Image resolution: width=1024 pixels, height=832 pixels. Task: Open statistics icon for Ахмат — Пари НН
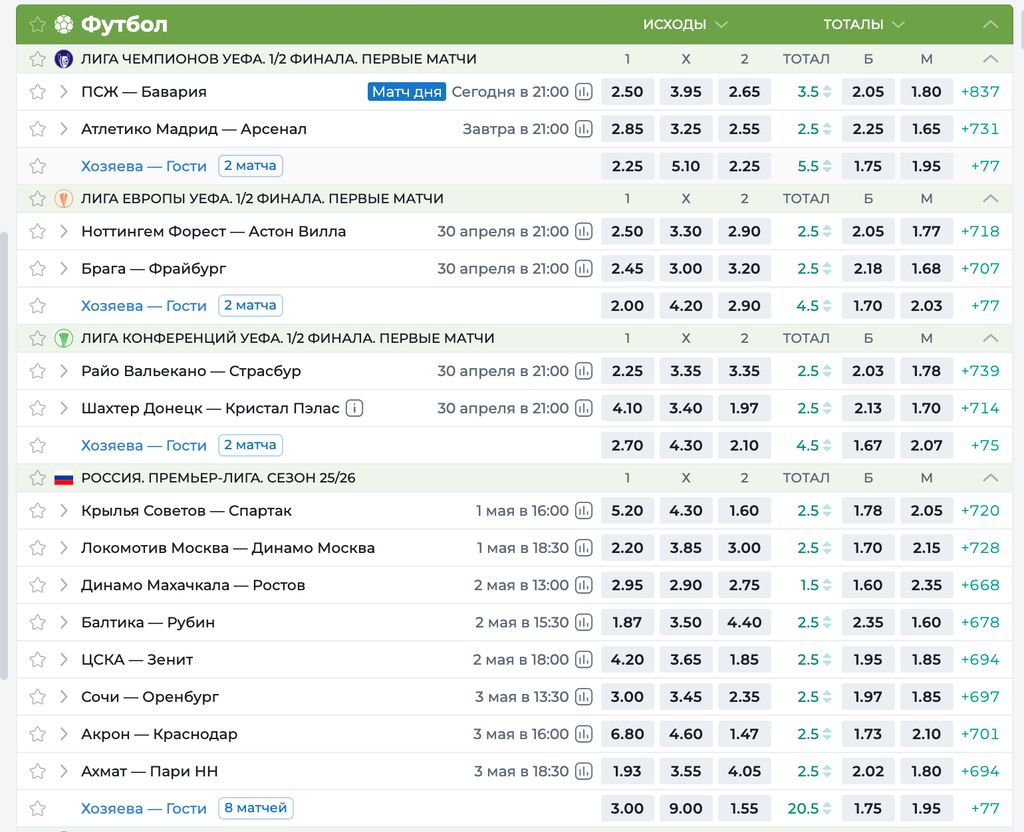[x=584, y=772]
